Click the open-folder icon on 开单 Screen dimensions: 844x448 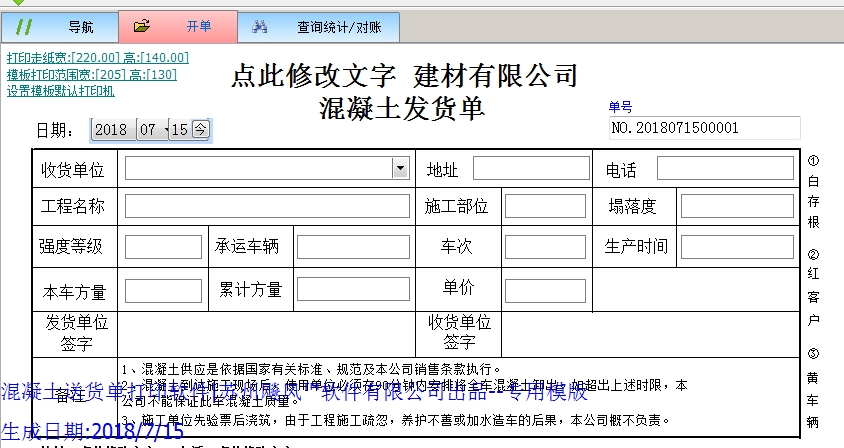point(142,26)
